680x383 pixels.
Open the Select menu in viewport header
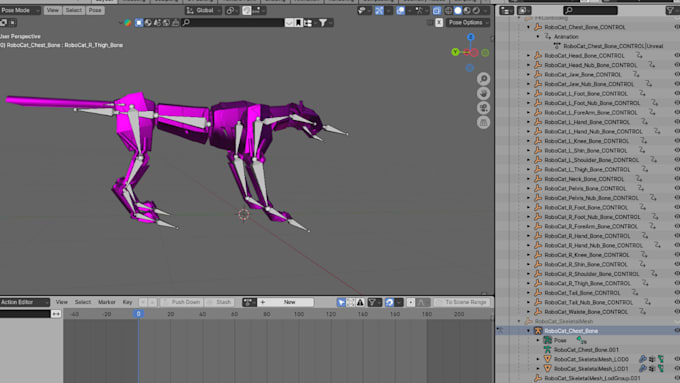73,10
